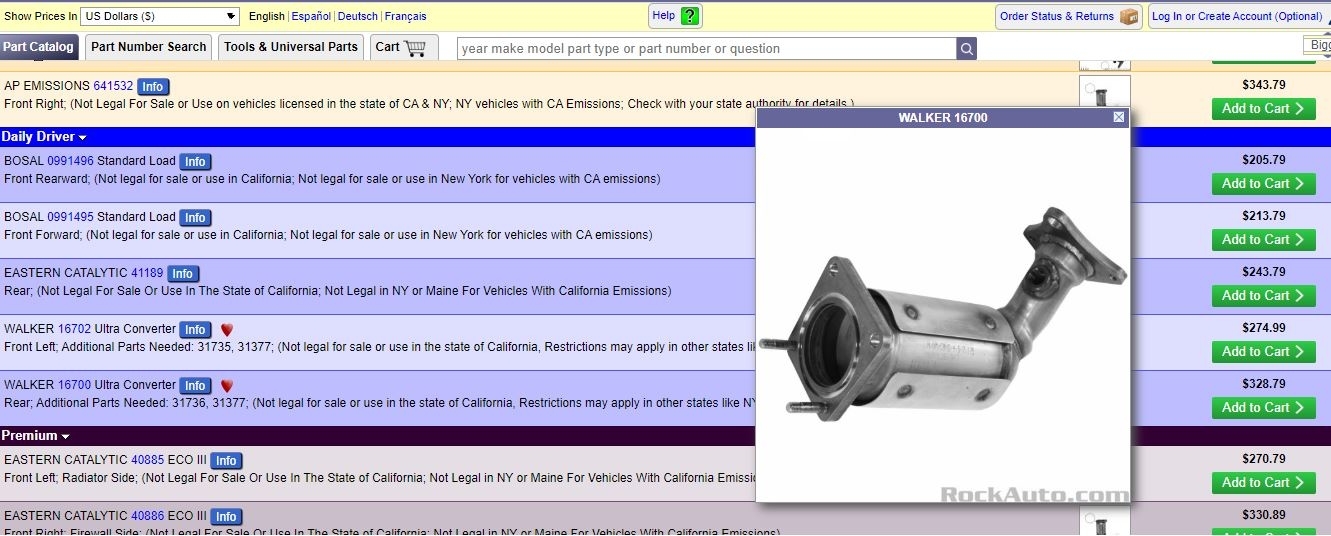Open Info for EASTERN CATALYTIC 40886
Image resolution: width=1331 pixels, height=536 pixels.
[x=226, y=517]
